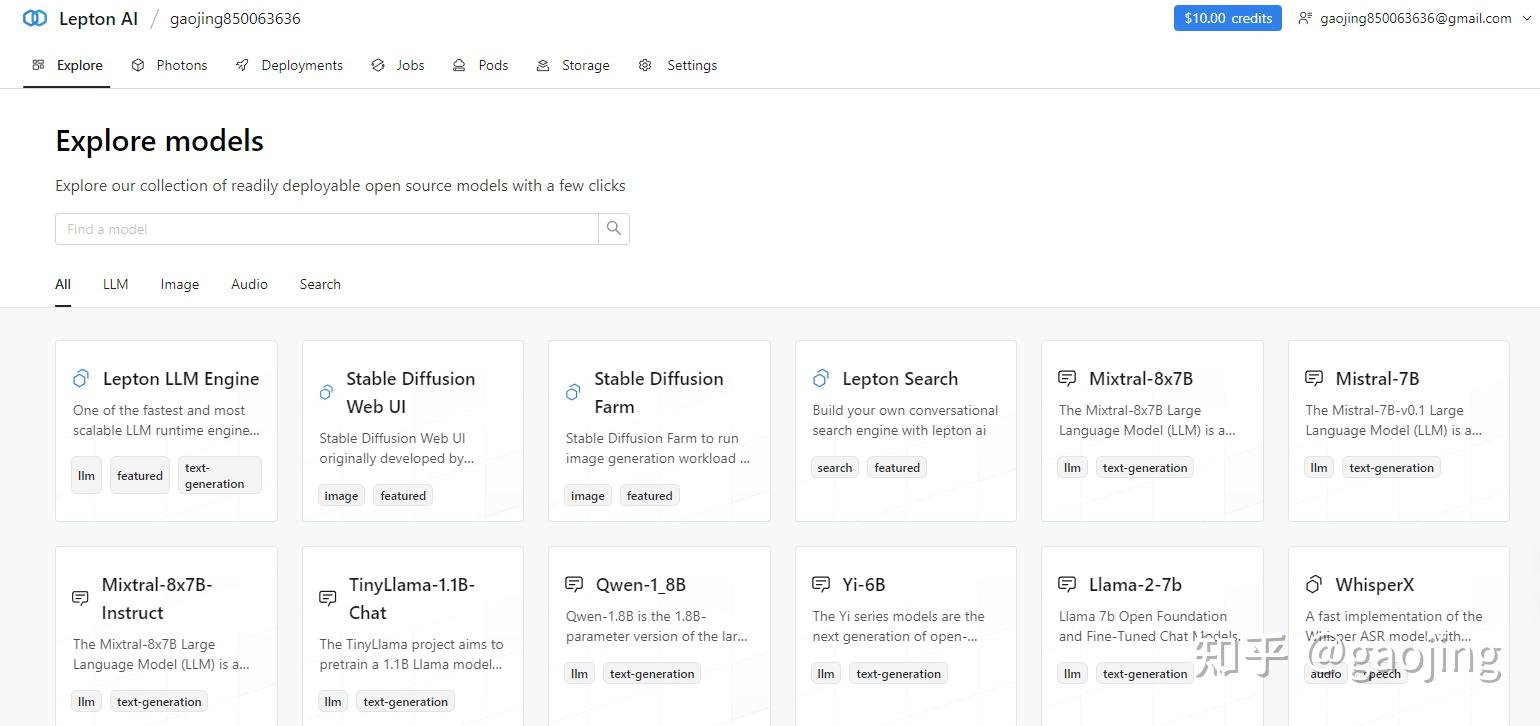Open the gaojing850063636 workspace selector

click(x=235, y=18)
